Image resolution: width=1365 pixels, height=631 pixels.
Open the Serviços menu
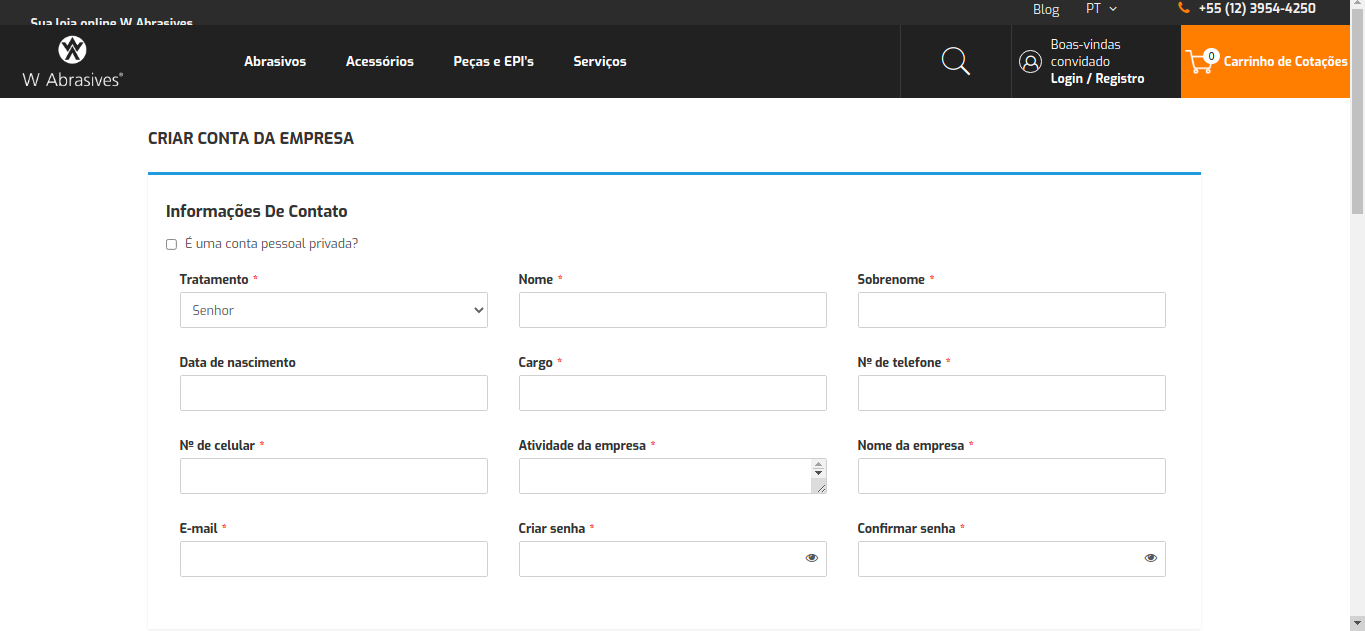point(600,61)
